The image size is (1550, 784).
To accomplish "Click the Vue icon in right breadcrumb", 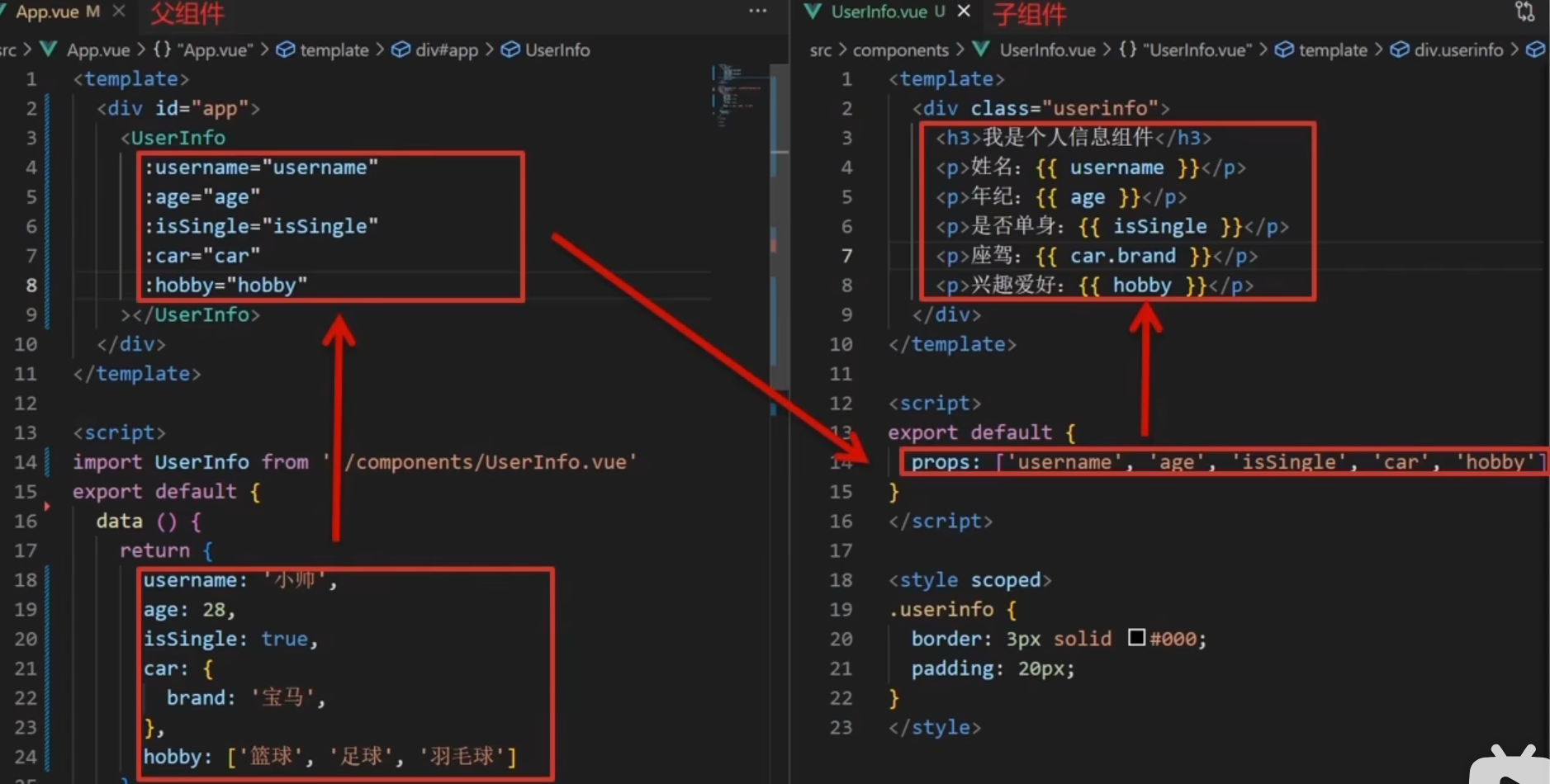I will (981, 50).
